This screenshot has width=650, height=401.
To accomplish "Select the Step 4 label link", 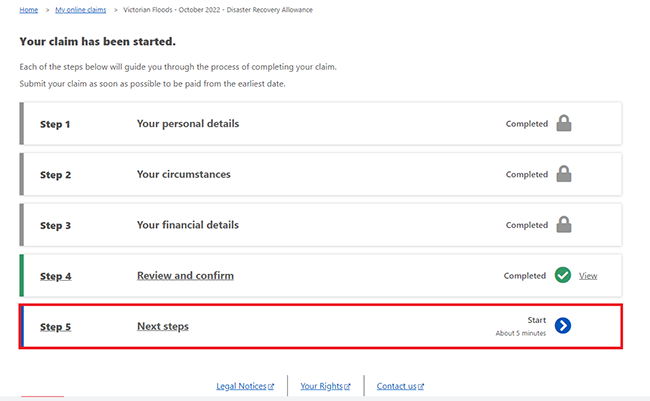I will [56, 276].
